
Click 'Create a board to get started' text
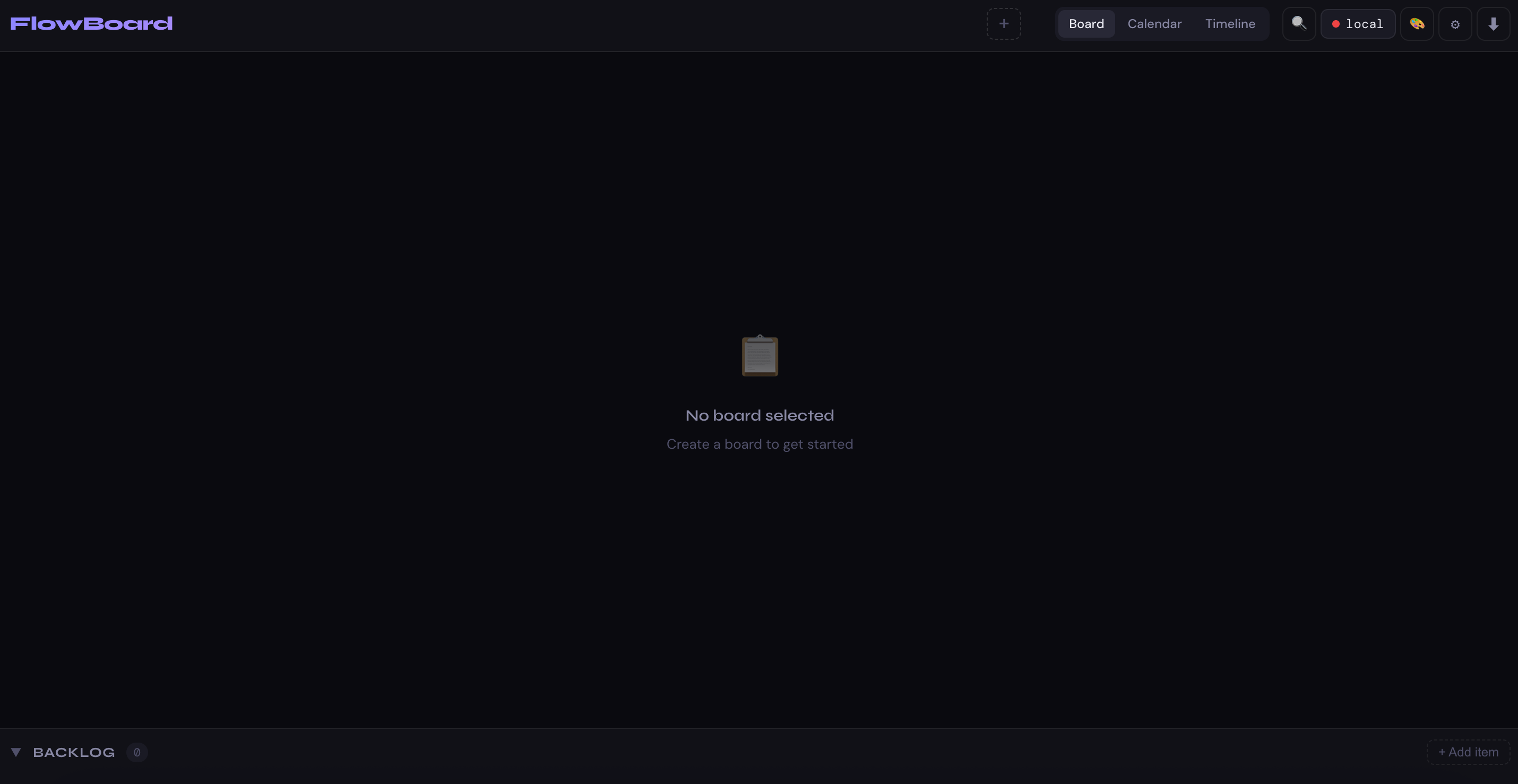(x=760, y=444)
